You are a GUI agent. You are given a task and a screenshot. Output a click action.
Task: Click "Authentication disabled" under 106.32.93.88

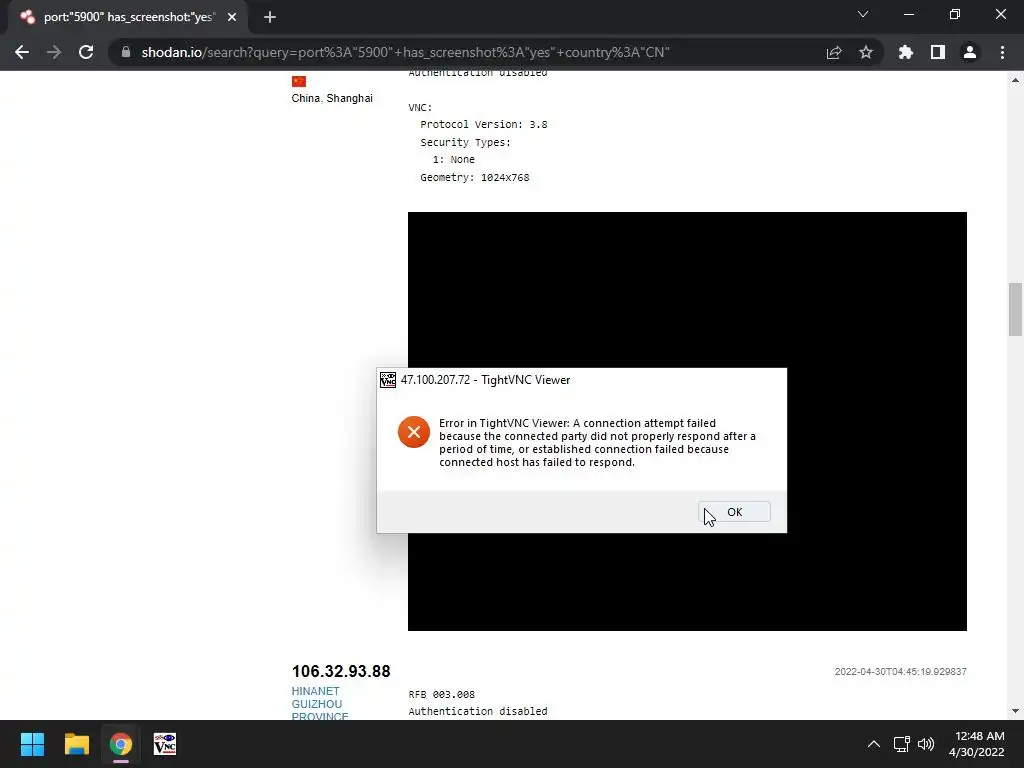click(478, 711)
